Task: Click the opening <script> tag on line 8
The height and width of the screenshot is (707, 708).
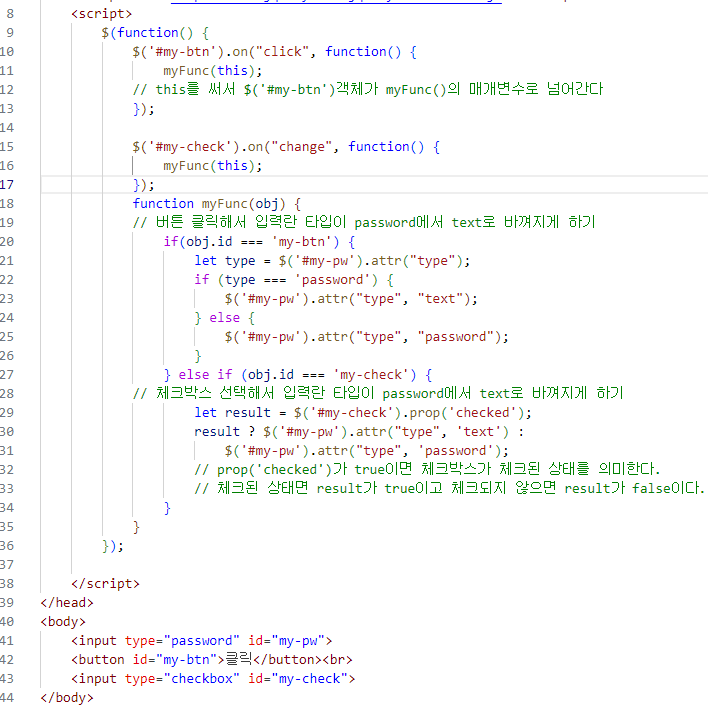Action: coord(102,14)
